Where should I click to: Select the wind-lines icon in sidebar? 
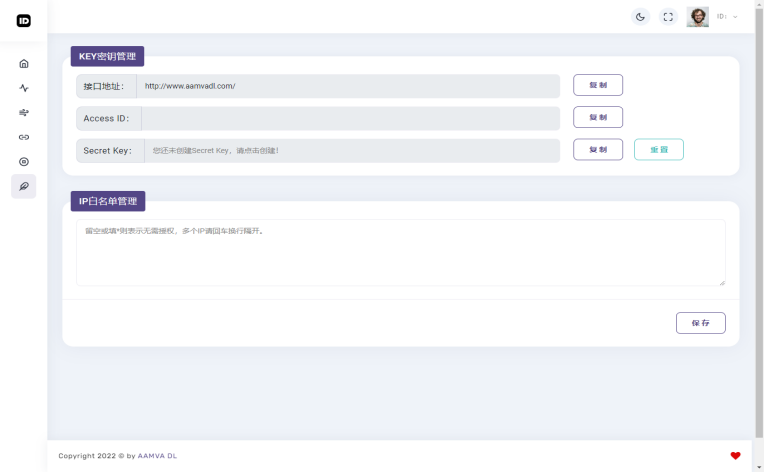24,112
